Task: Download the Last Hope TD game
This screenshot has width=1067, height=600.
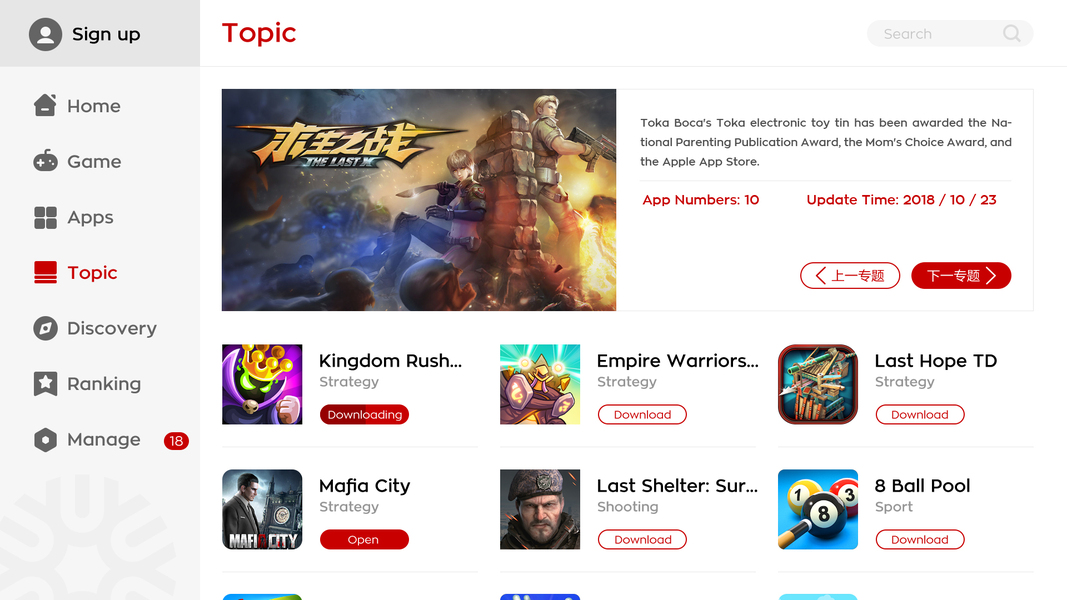Action: [x=920, y=414]
